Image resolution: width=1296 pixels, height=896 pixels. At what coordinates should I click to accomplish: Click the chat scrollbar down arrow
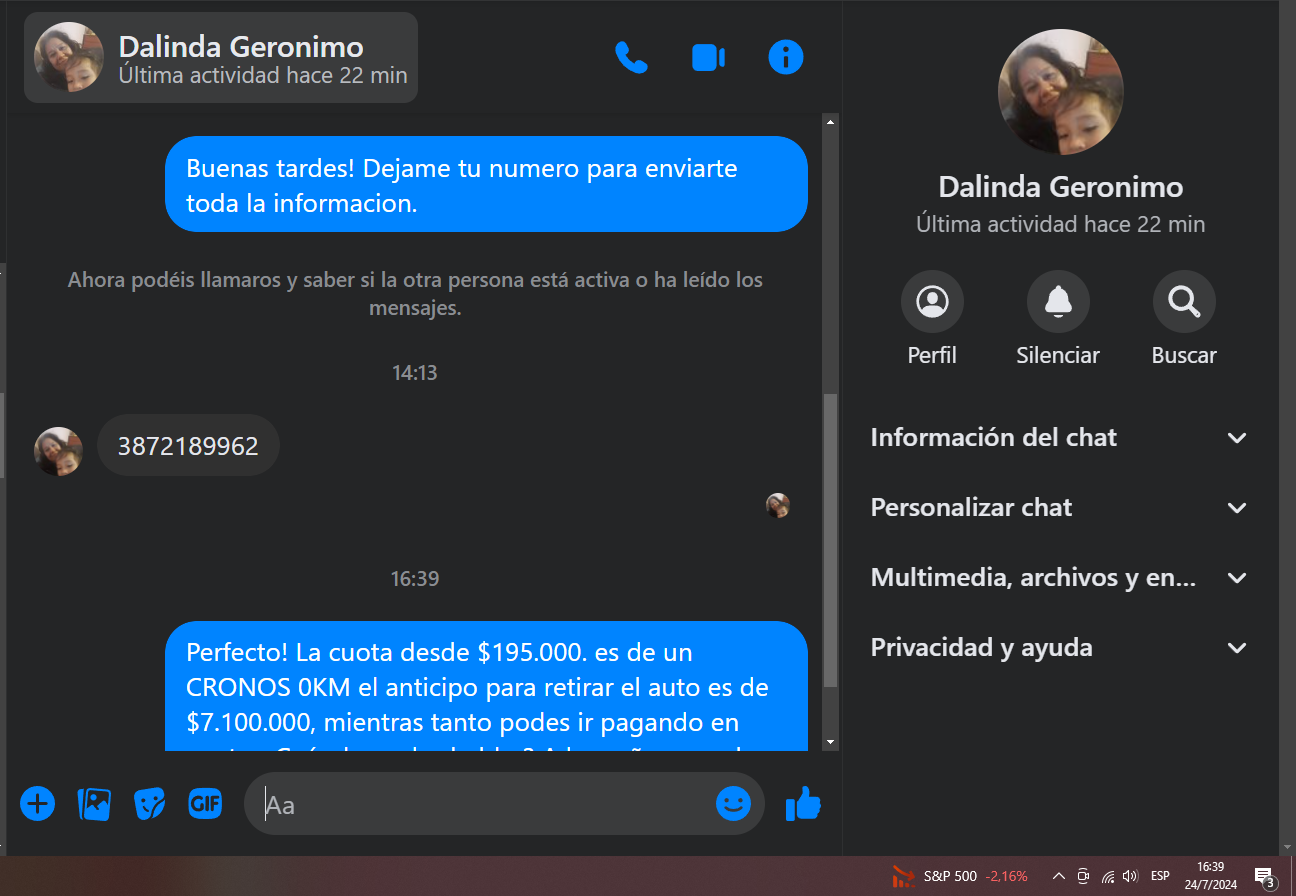pos(829,742)
